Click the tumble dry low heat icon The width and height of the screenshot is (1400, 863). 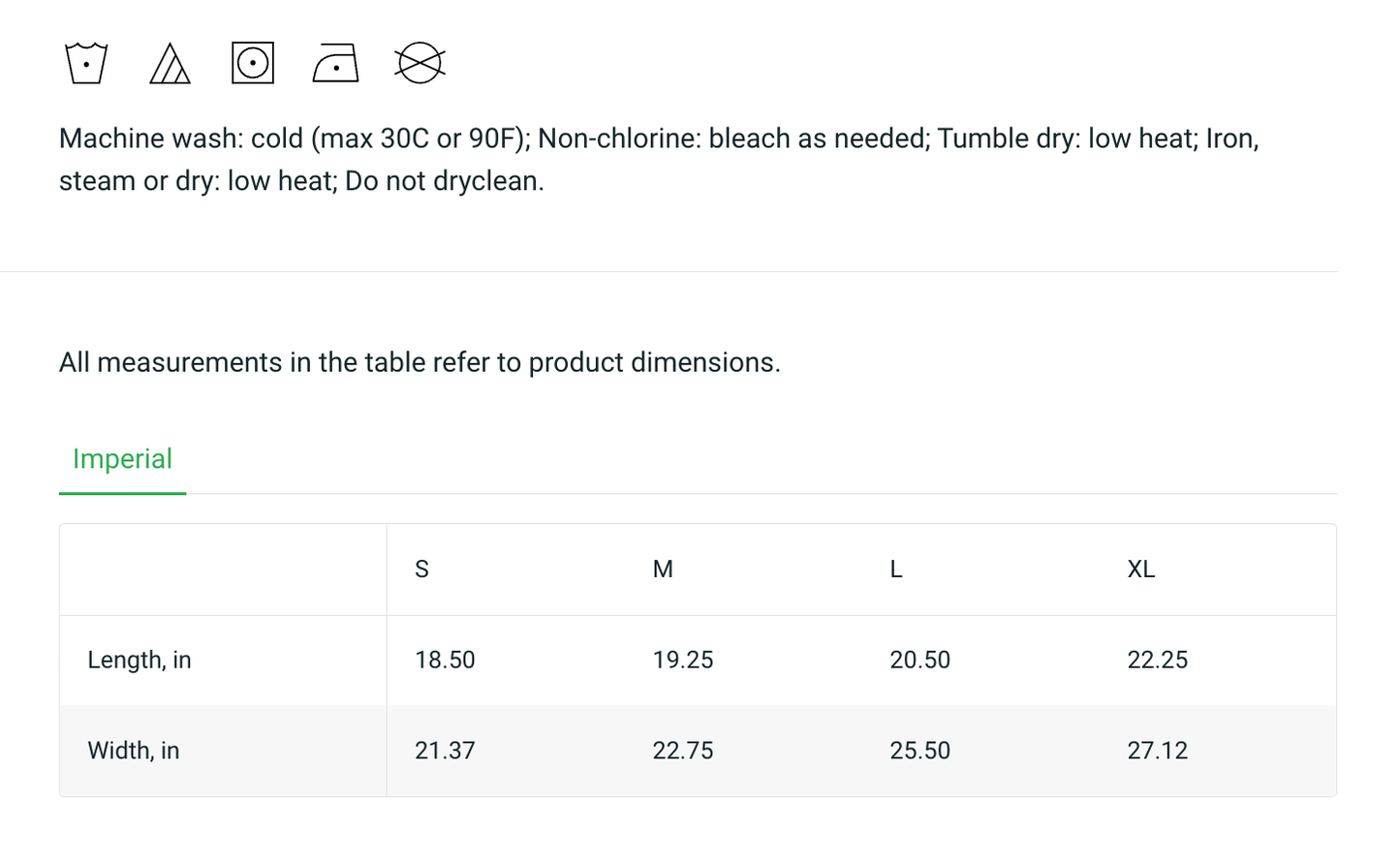click(253, 63)
